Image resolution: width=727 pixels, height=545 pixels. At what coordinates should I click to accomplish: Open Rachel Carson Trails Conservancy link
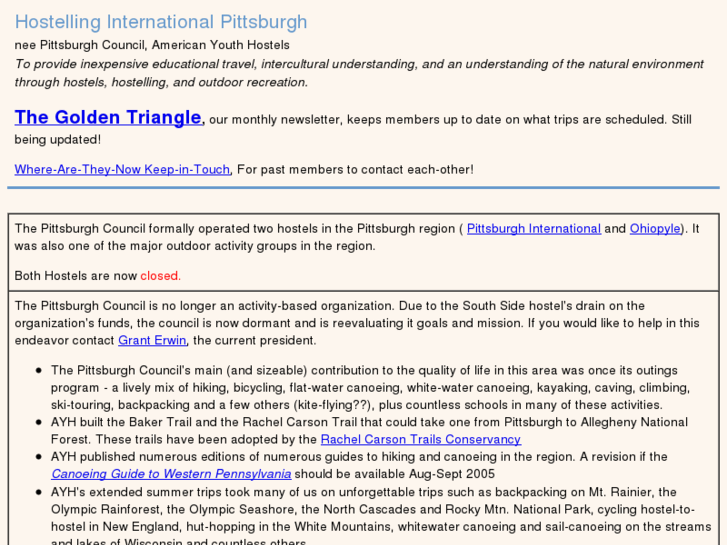(421, 439)
